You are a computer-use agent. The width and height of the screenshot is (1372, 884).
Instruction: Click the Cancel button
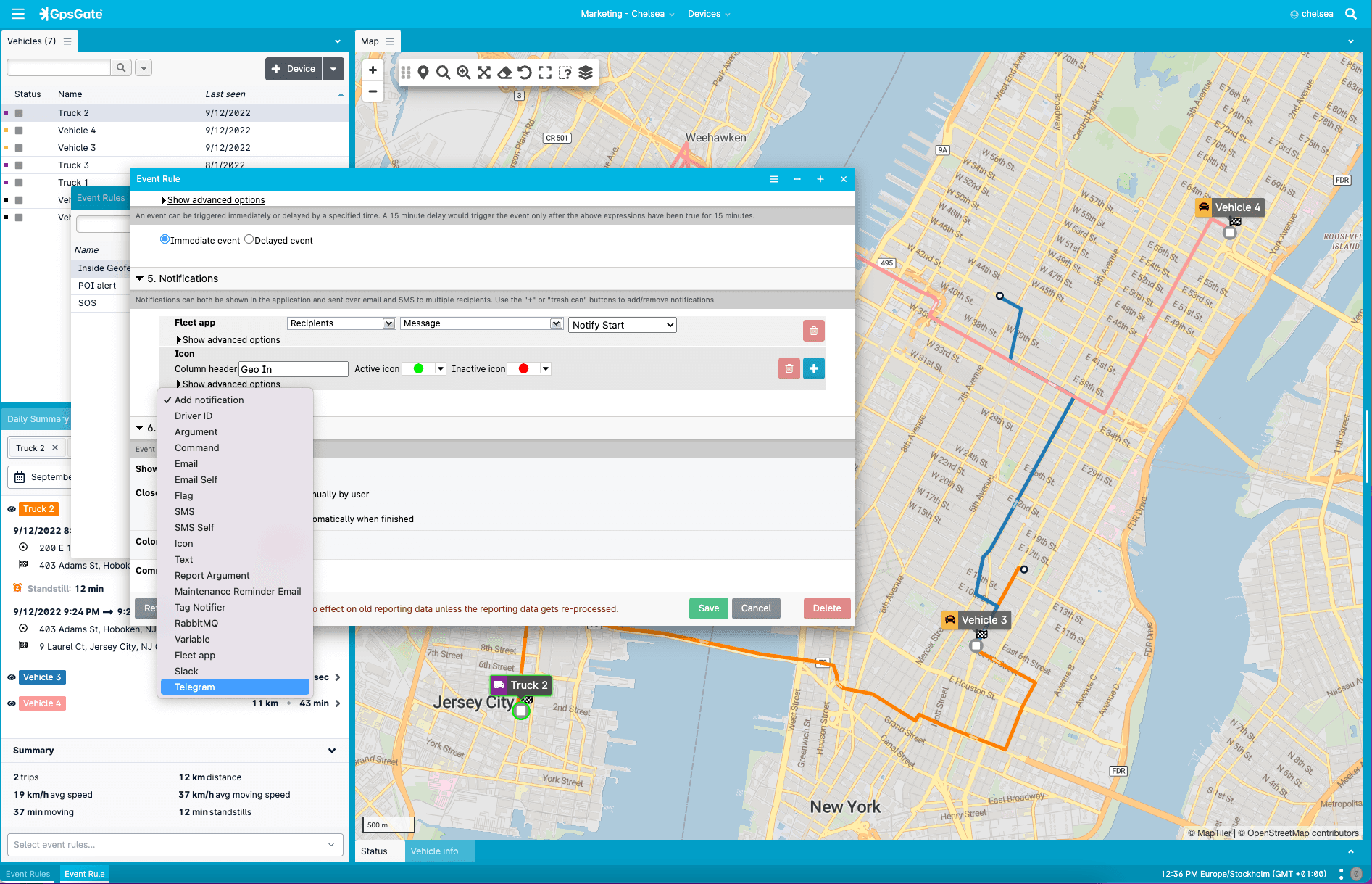tap(755, 608)
